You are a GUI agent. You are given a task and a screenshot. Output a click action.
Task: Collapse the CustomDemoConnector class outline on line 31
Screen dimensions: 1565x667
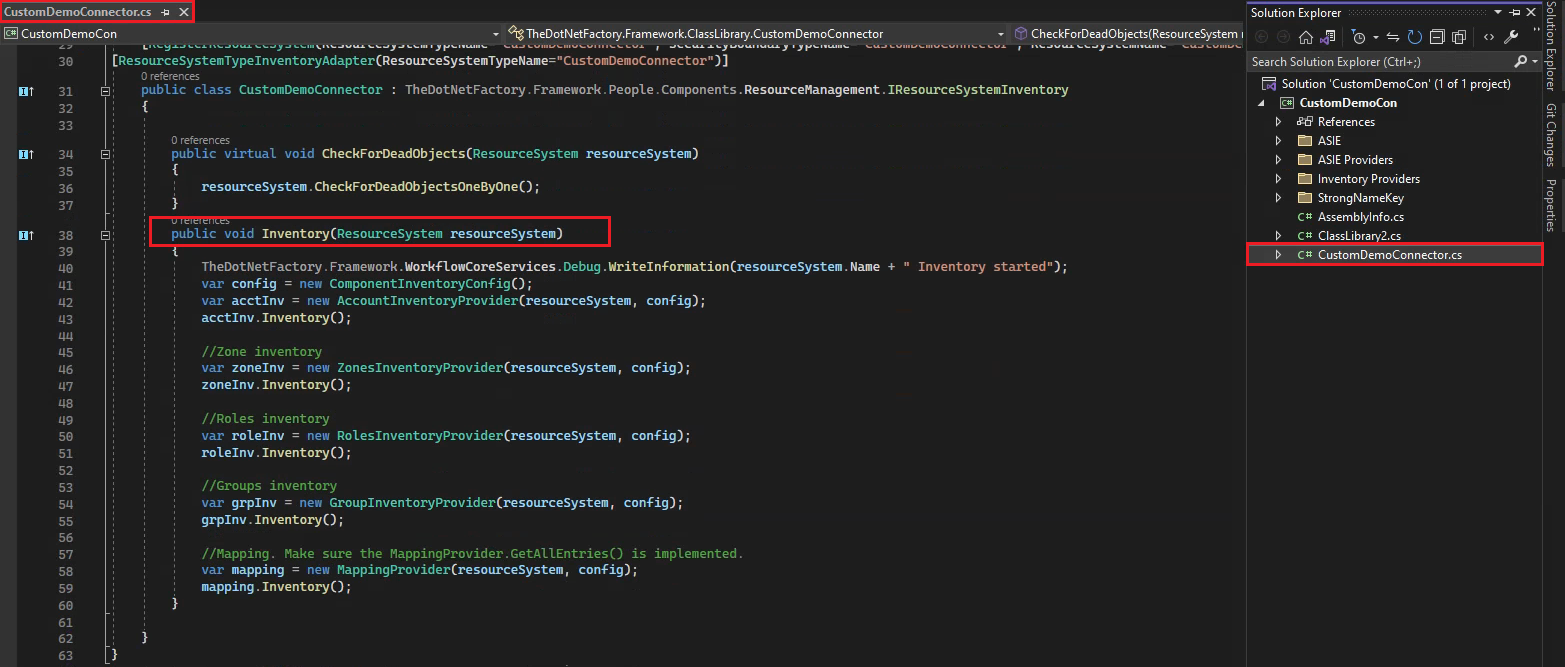[106, 91]
